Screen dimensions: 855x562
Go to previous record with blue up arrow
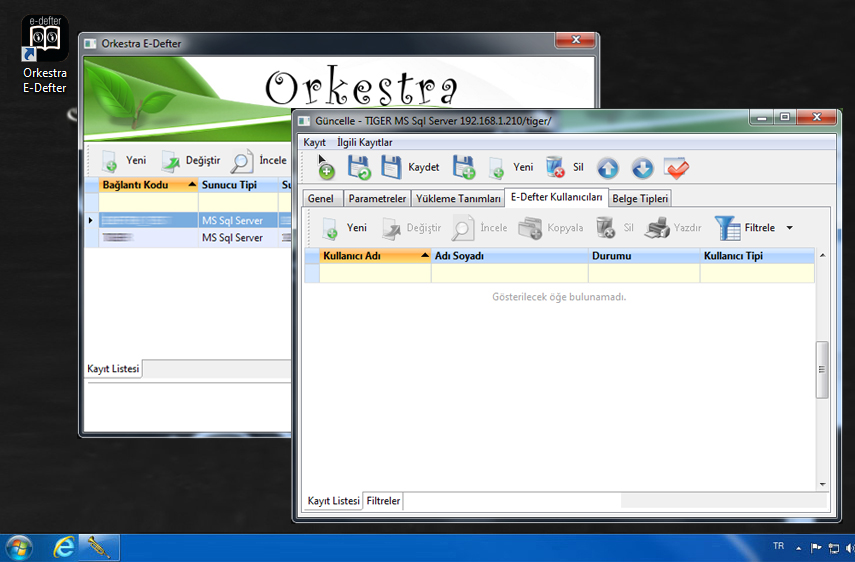coord(607,168)
